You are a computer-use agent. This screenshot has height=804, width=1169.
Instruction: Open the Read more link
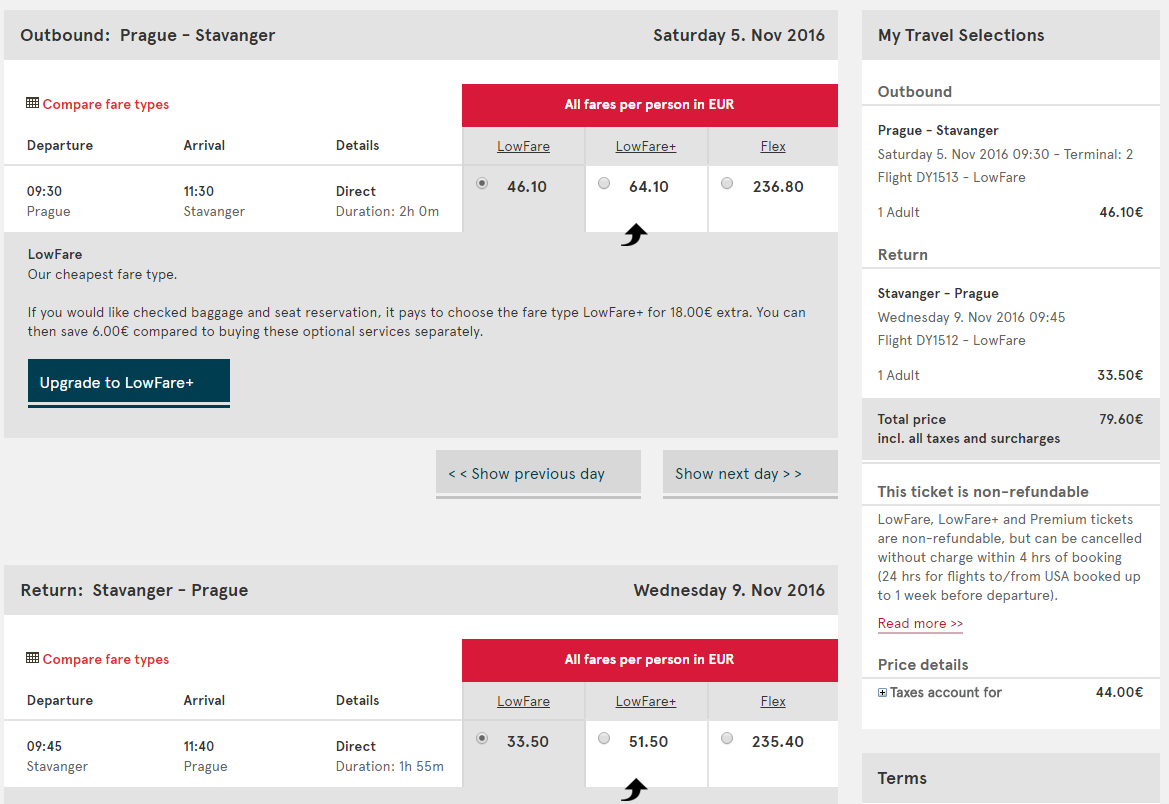pos(920,623)
